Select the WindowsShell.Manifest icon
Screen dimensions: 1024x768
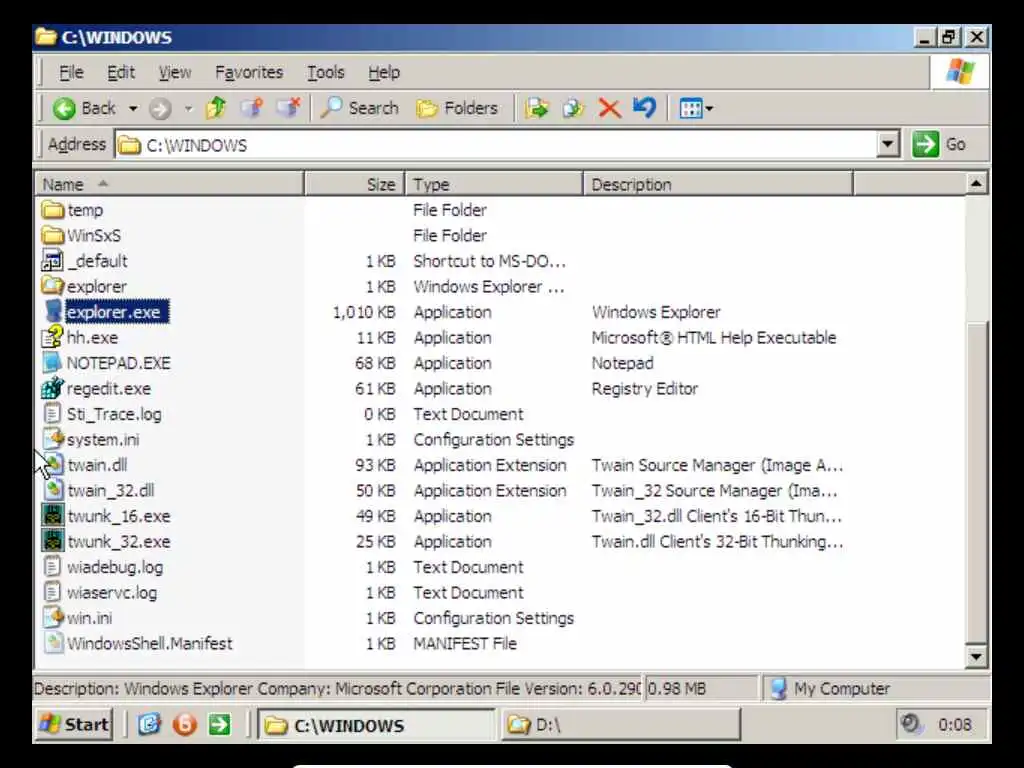[x=52, y=643]
